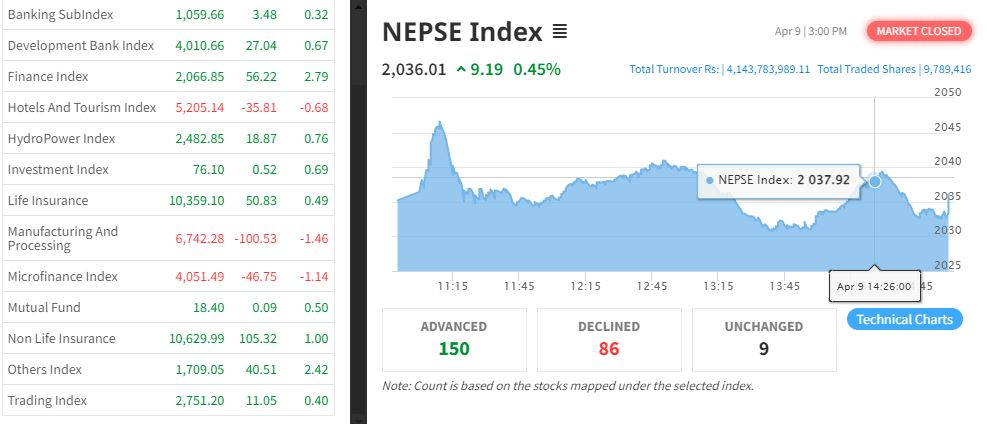Click the UNCHANGED count box
987x424 pixels.
pos(763,338)
